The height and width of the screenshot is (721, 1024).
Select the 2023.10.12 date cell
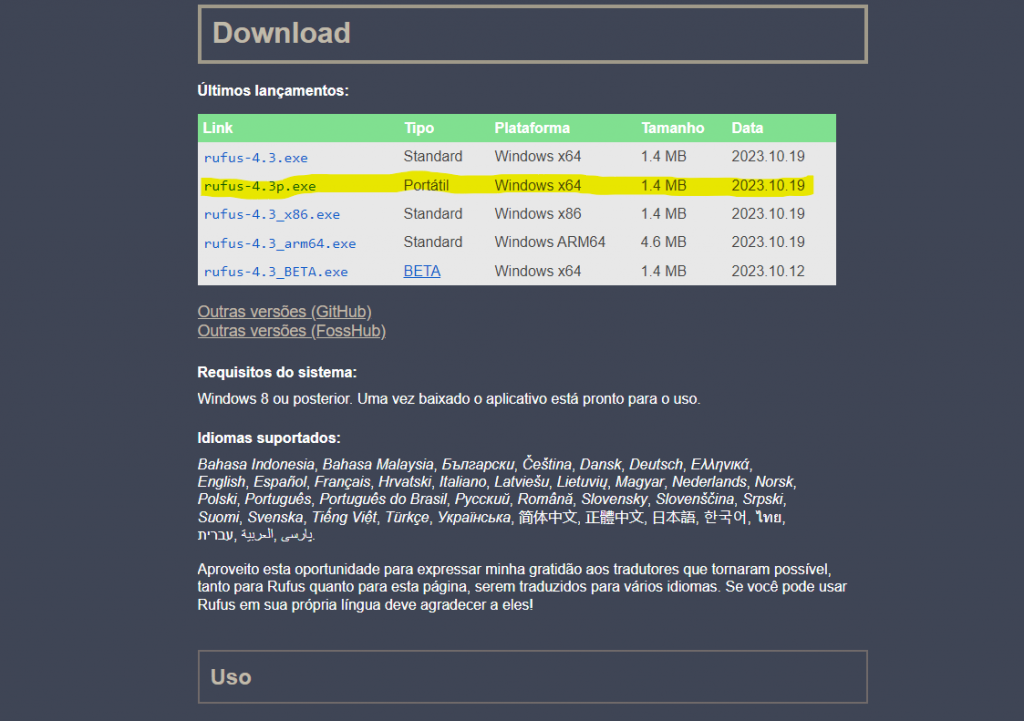tap(768, 271)
